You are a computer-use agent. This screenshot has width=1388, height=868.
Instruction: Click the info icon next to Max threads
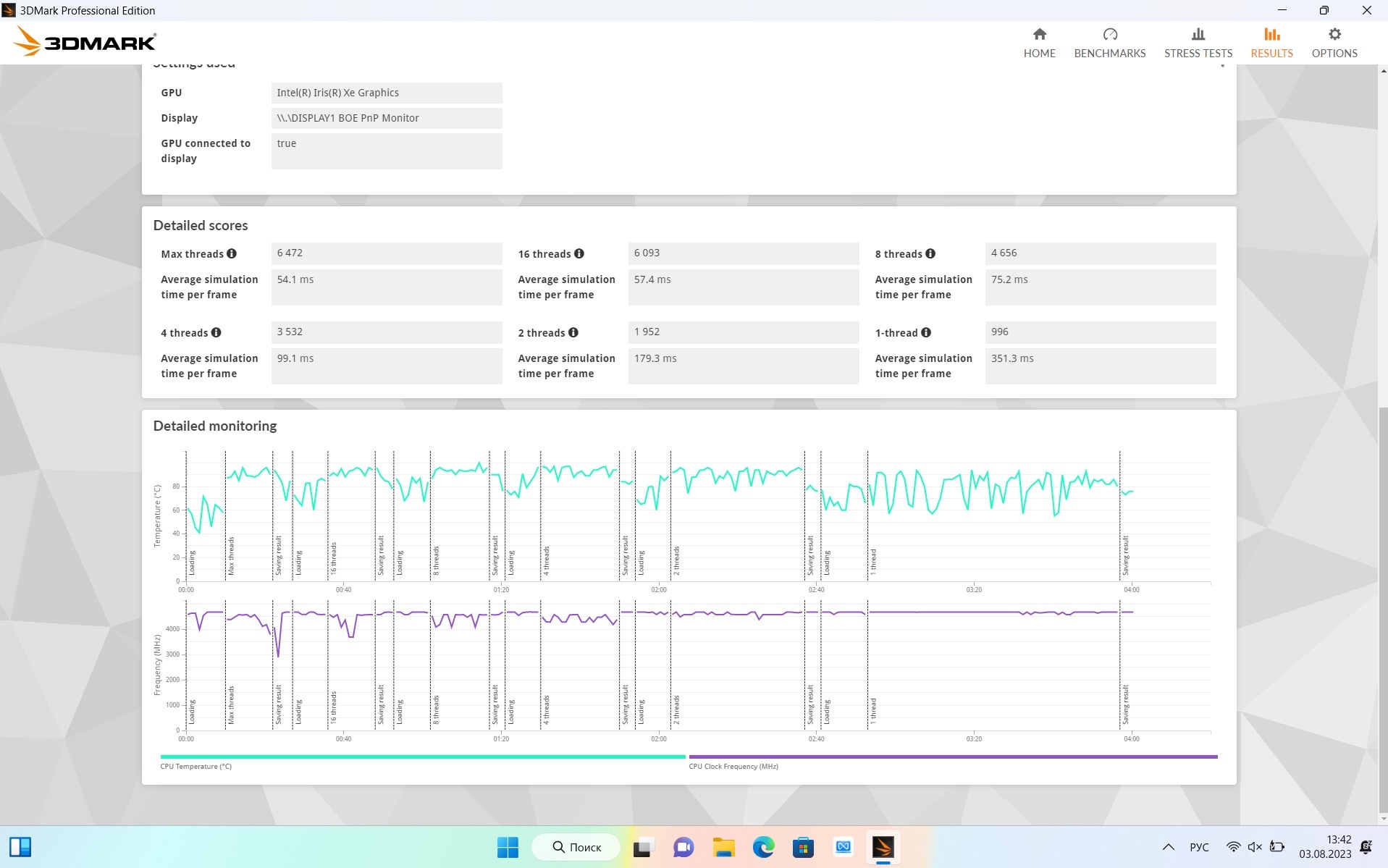pos(232,253)
